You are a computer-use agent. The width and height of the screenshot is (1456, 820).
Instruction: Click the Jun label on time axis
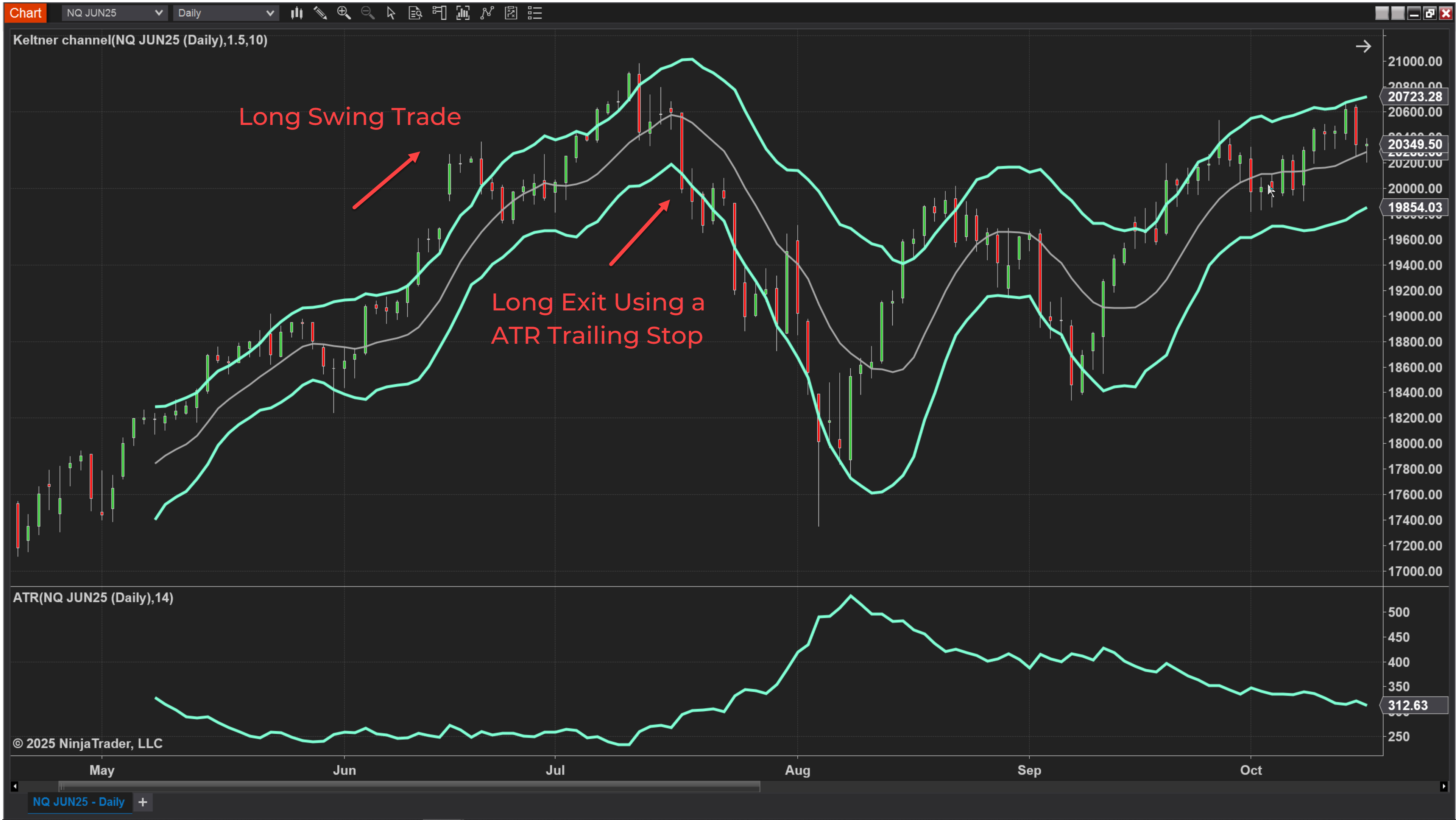[x=345, y=770]
